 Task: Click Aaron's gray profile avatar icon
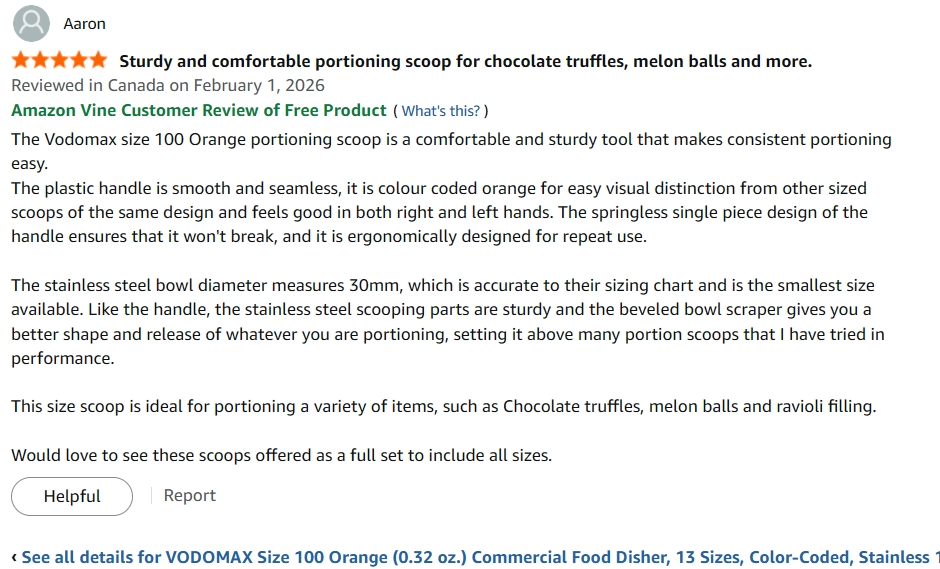[31, 23]
